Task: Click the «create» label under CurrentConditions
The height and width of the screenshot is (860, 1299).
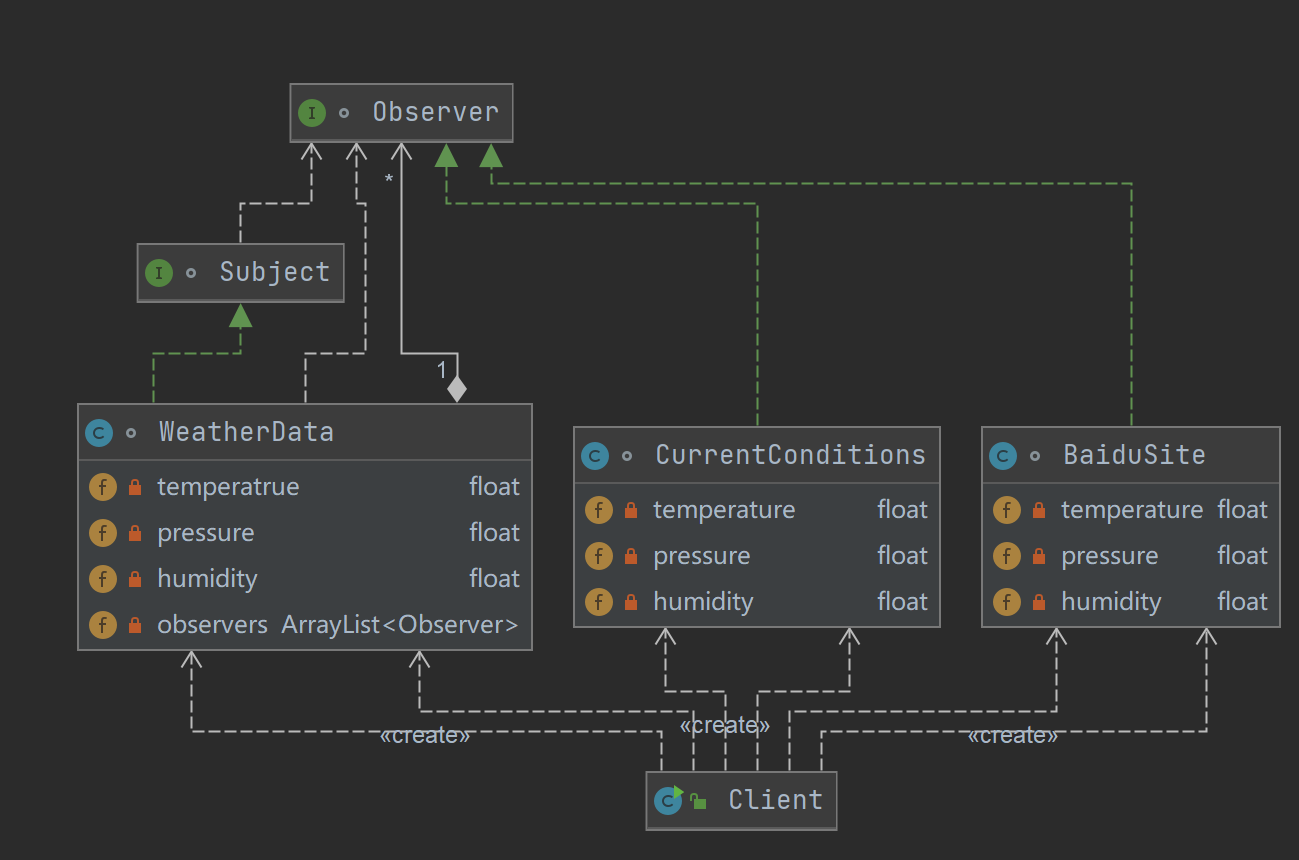Action: tap(724, 725)
